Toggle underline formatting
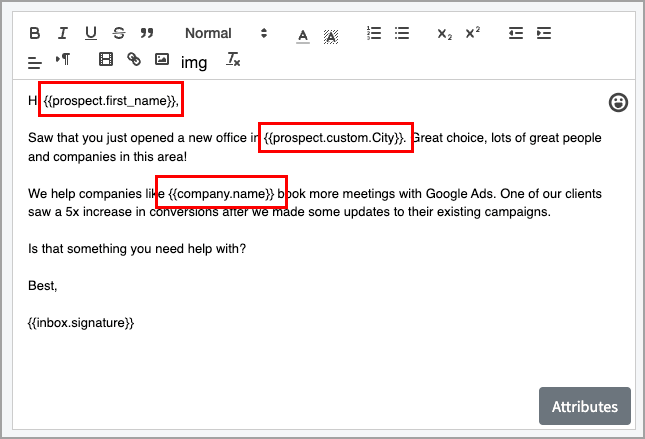 coord(91,33)
